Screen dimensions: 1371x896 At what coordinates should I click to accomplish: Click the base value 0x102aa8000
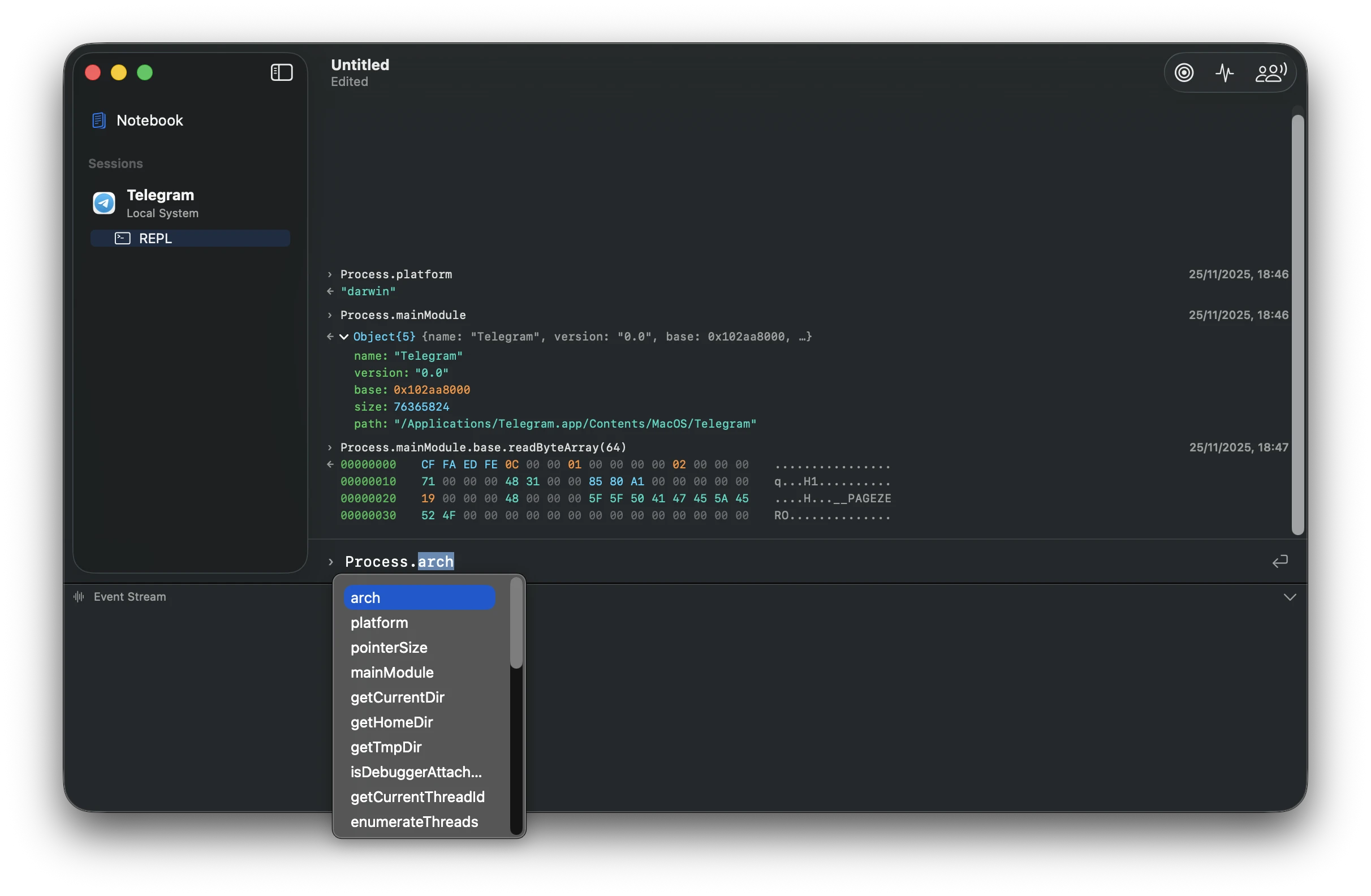[x=432, y=390]
